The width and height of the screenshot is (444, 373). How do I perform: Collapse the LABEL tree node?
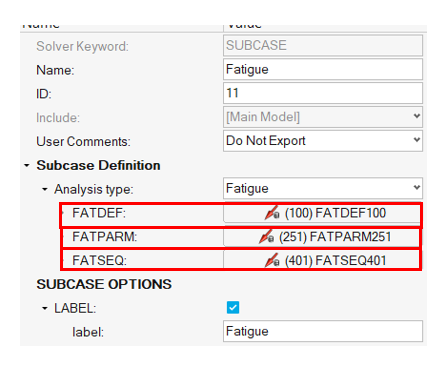[x=45, y=308]
